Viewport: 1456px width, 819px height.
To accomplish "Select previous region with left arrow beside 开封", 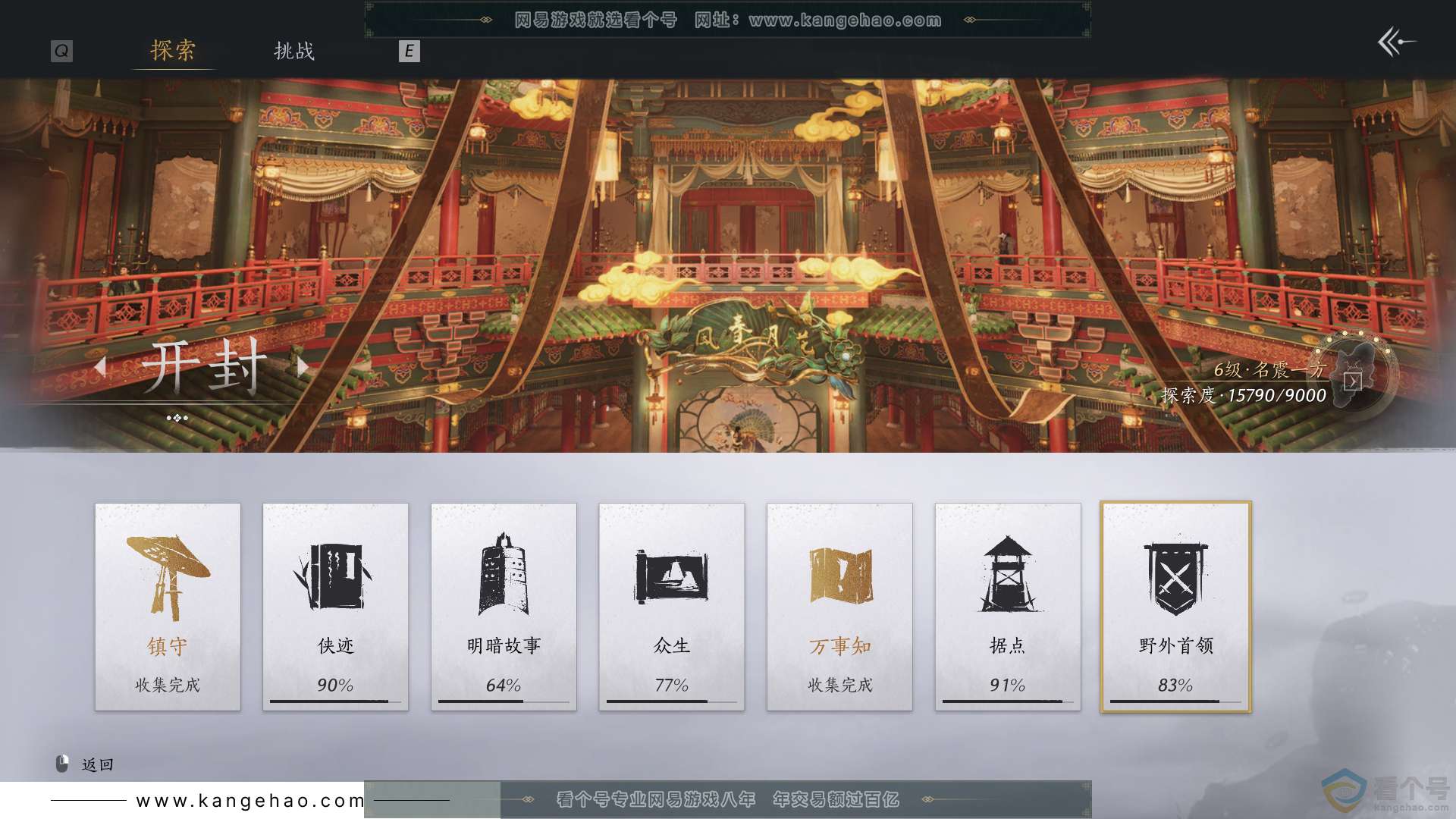I will [101, 366].
